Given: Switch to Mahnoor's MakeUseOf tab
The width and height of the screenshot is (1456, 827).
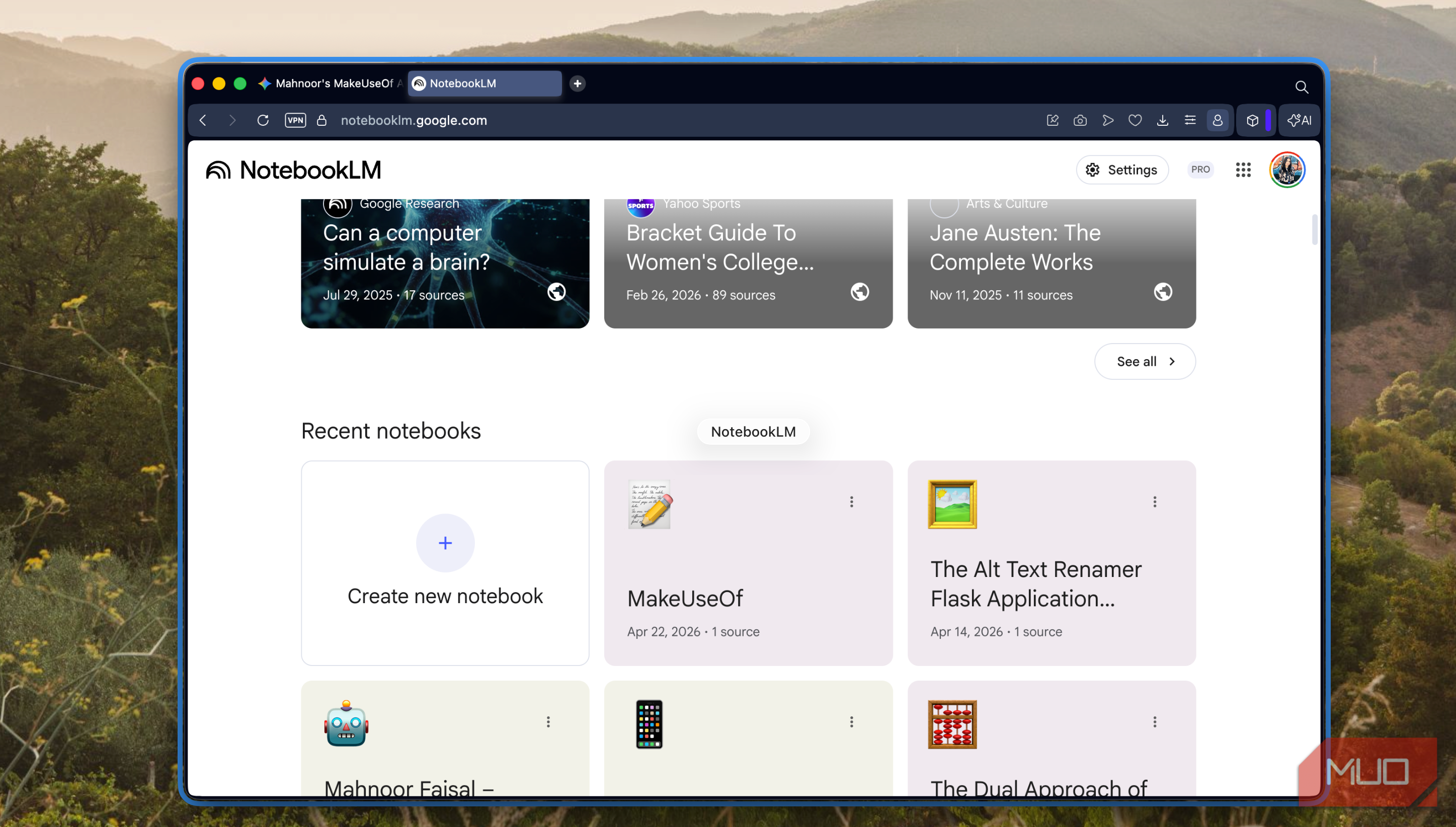Looking at the screenshot, I should [x=330, y=84].
